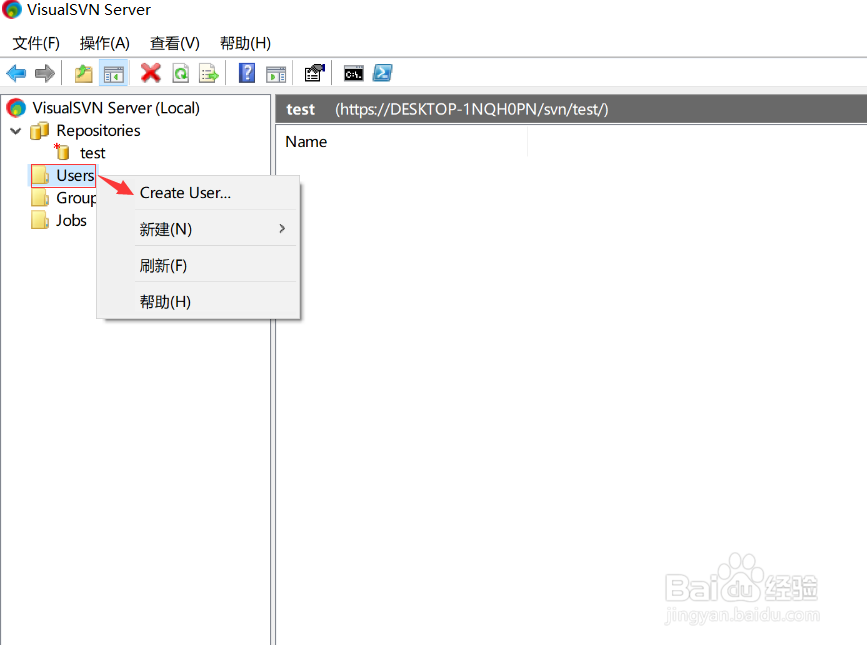Screen dimensions: 867x645
Task: Click the https://DESKTOP-1NQH0PN/svn/test/ URL text
Action: [472, 109]
